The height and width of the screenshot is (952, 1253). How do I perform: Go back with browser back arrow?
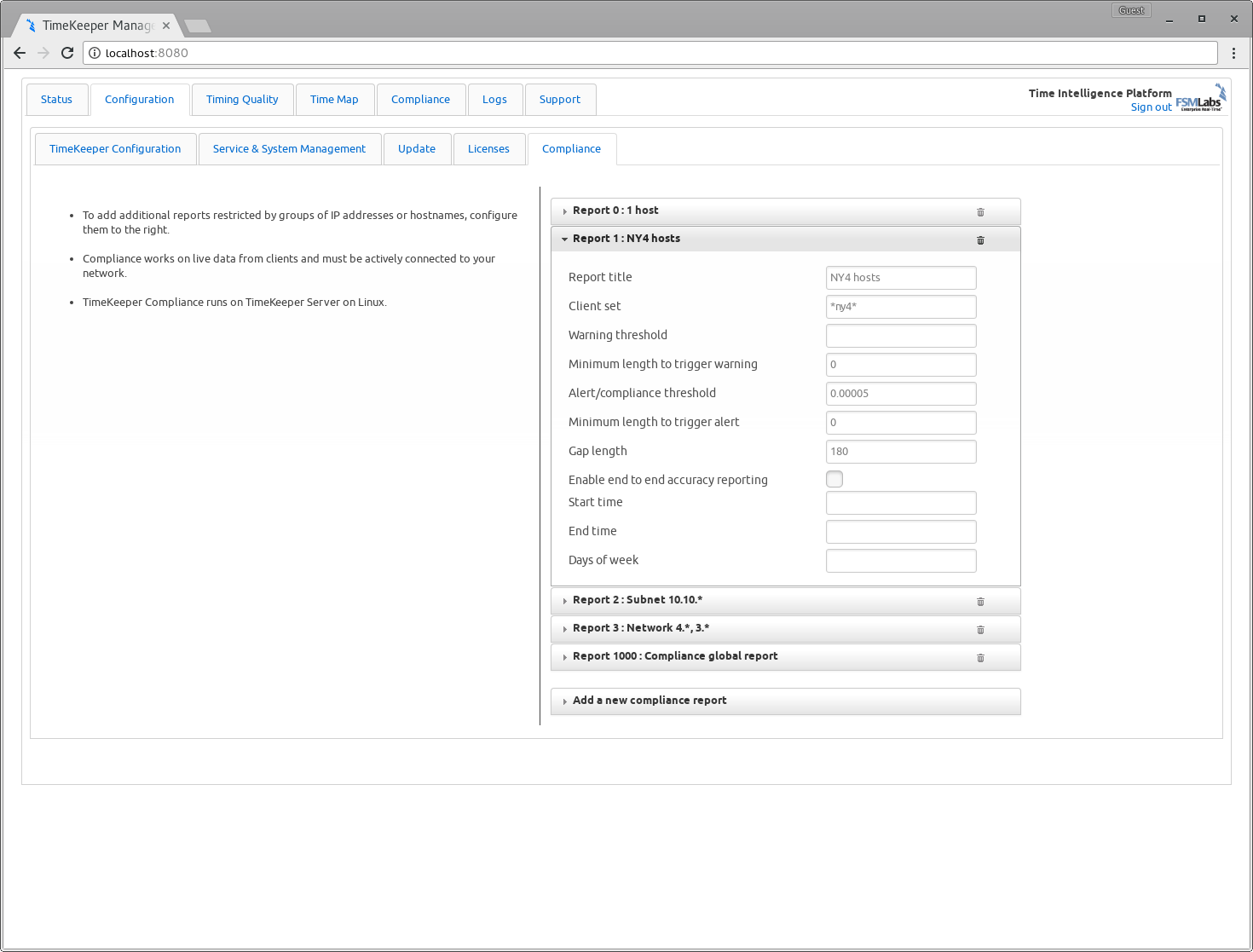click(20, 53)
